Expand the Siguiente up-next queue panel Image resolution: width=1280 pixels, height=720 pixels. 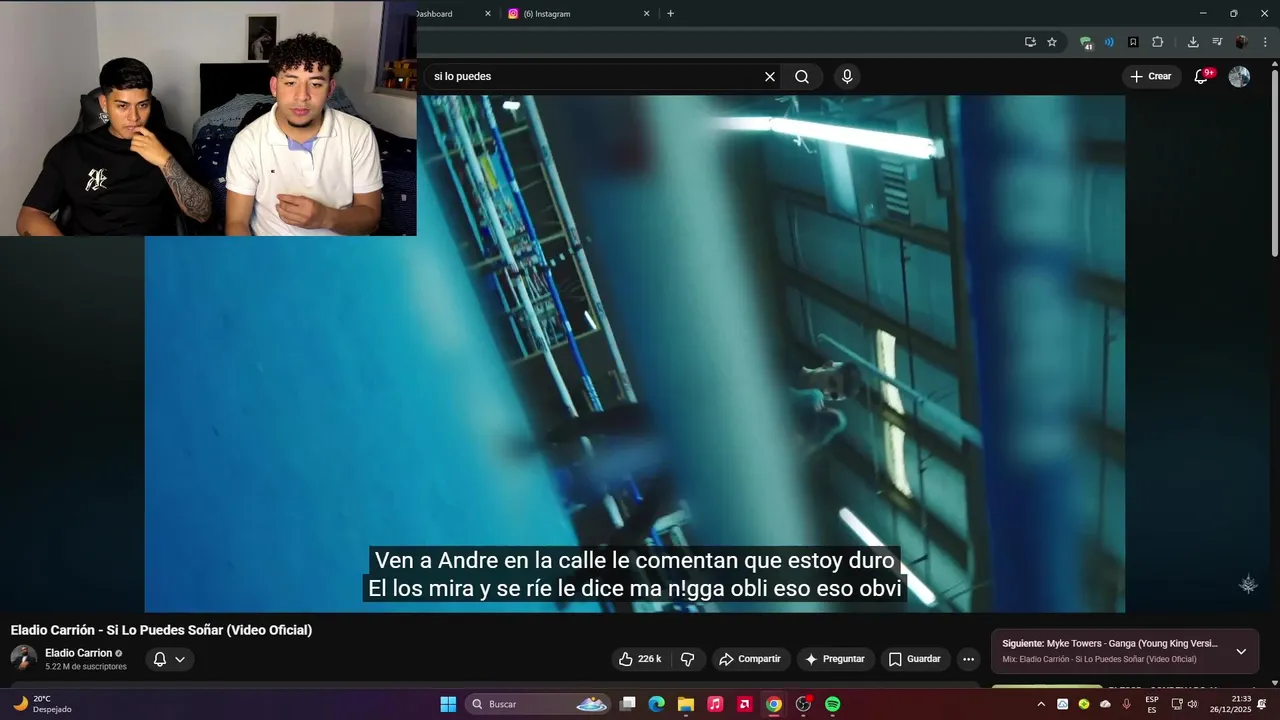(1241, 651)
